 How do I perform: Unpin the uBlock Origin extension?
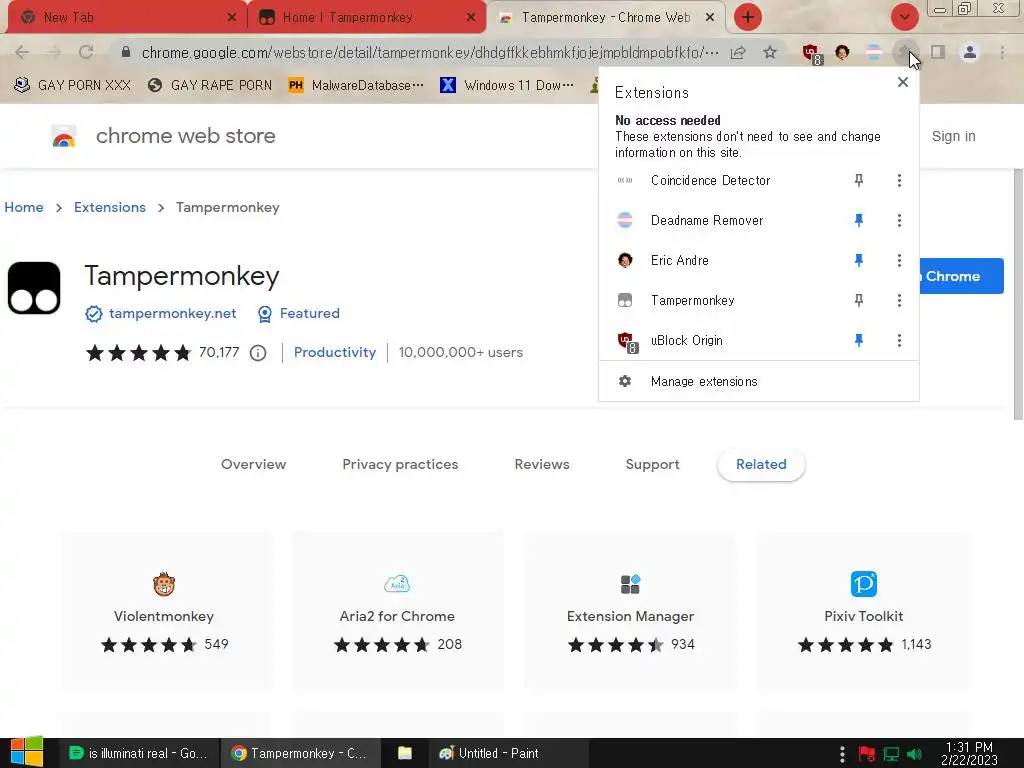(859, 340)
